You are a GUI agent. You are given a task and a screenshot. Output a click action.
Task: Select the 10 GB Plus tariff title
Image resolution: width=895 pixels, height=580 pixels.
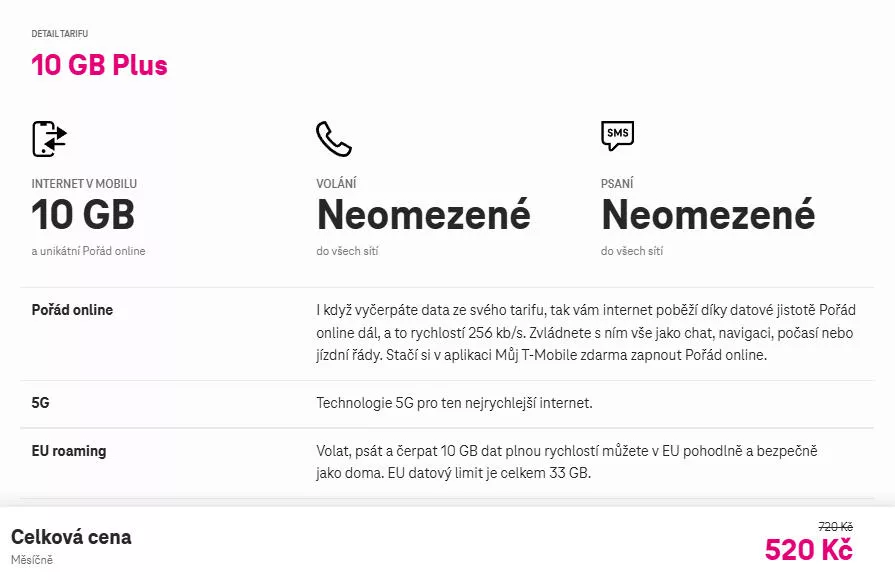click(99, 65)
